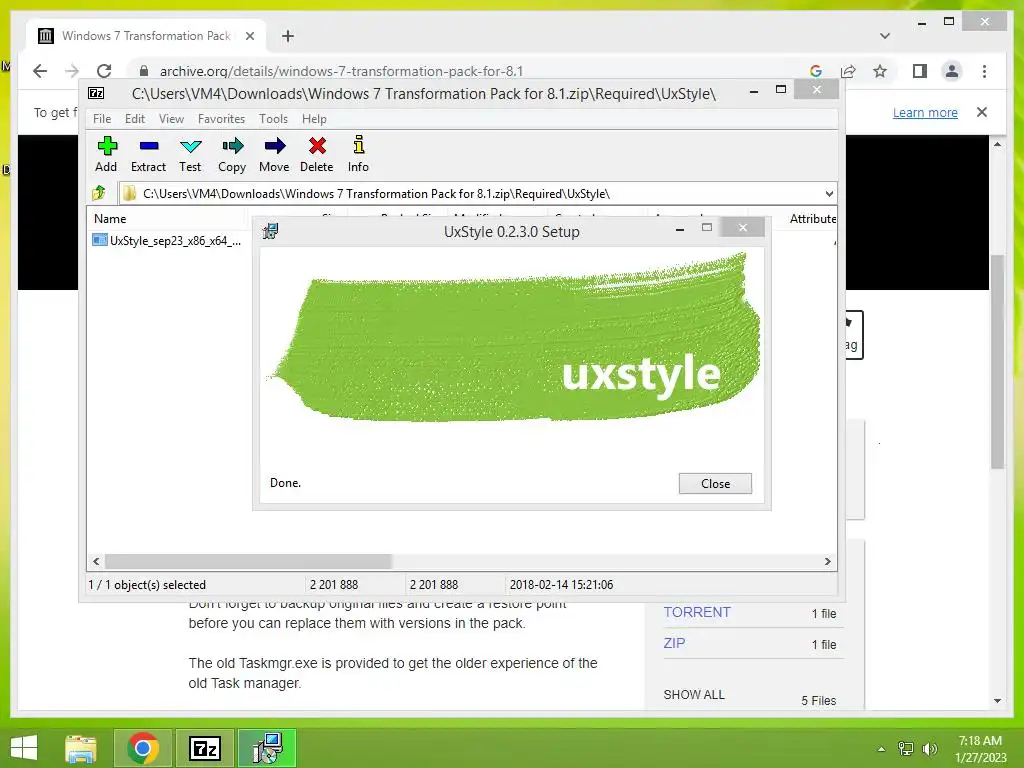Screen dimensions: 1024x768
Task: Click the webpage scroll down arrow
Action: (x=997, y=701)
